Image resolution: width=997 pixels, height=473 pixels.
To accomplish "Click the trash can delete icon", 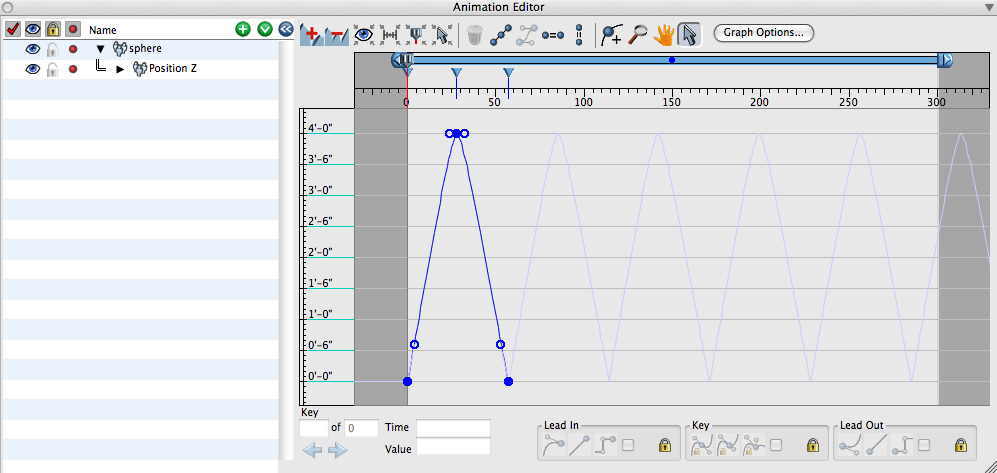I will [x=474, y=35].
